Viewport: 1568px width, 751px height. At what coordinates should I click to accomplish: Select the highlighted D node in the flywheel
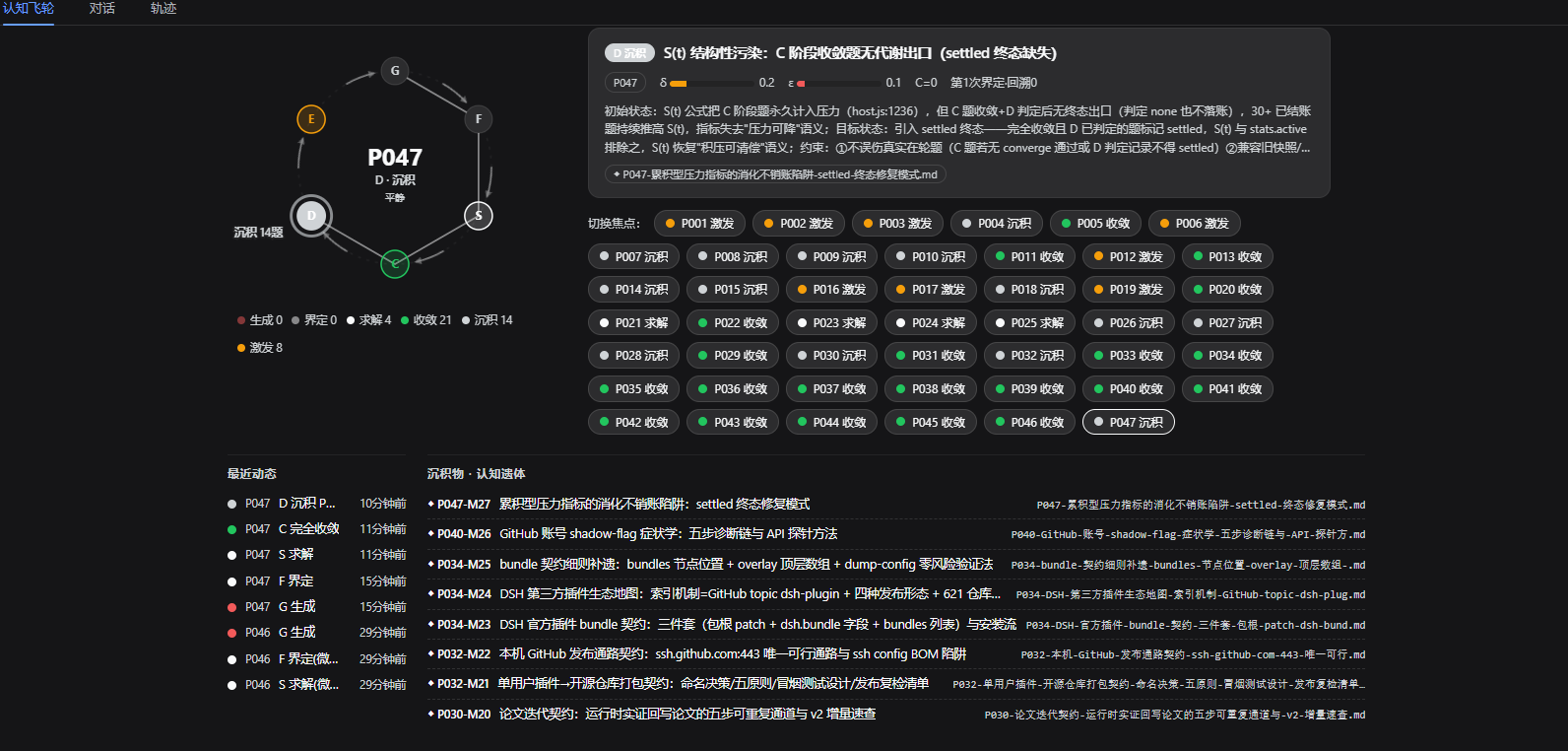click(x=311, y=216)
